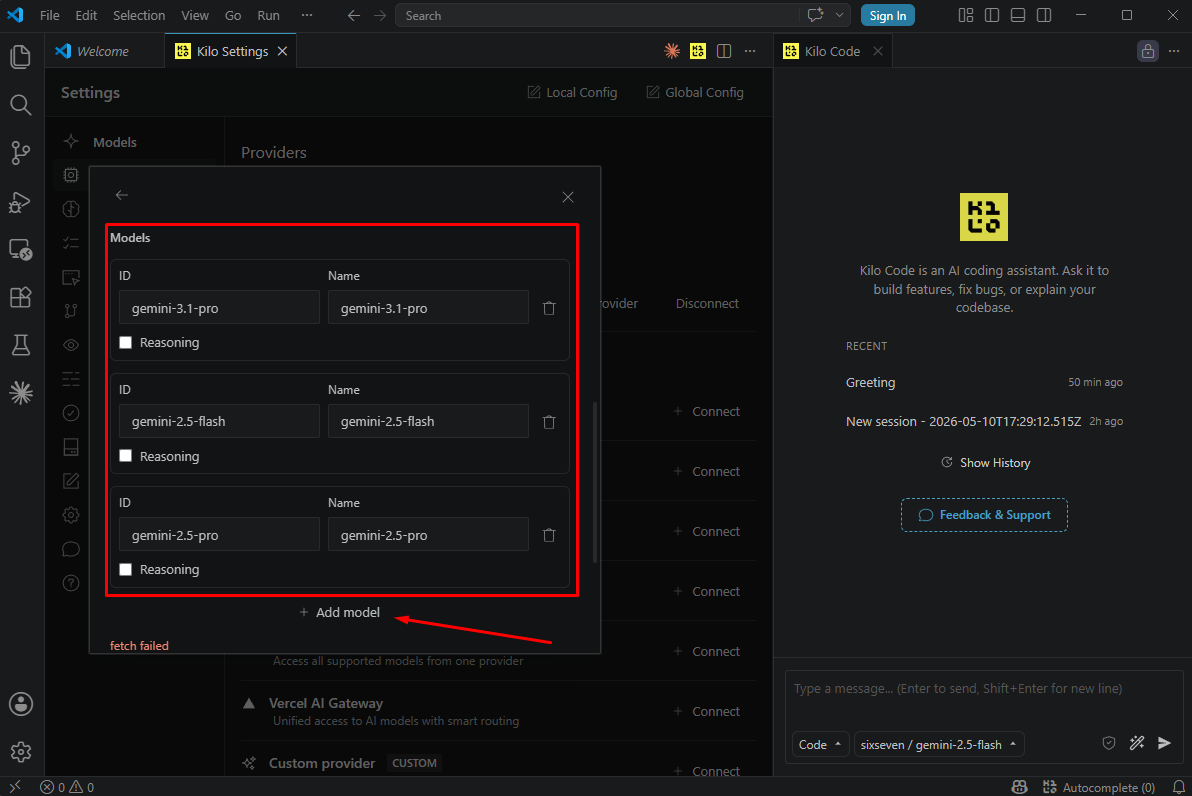The width and height of the screenshot is (1192, 796).
Task: Click the title bar Search box
Action: [x=598, y=15]
